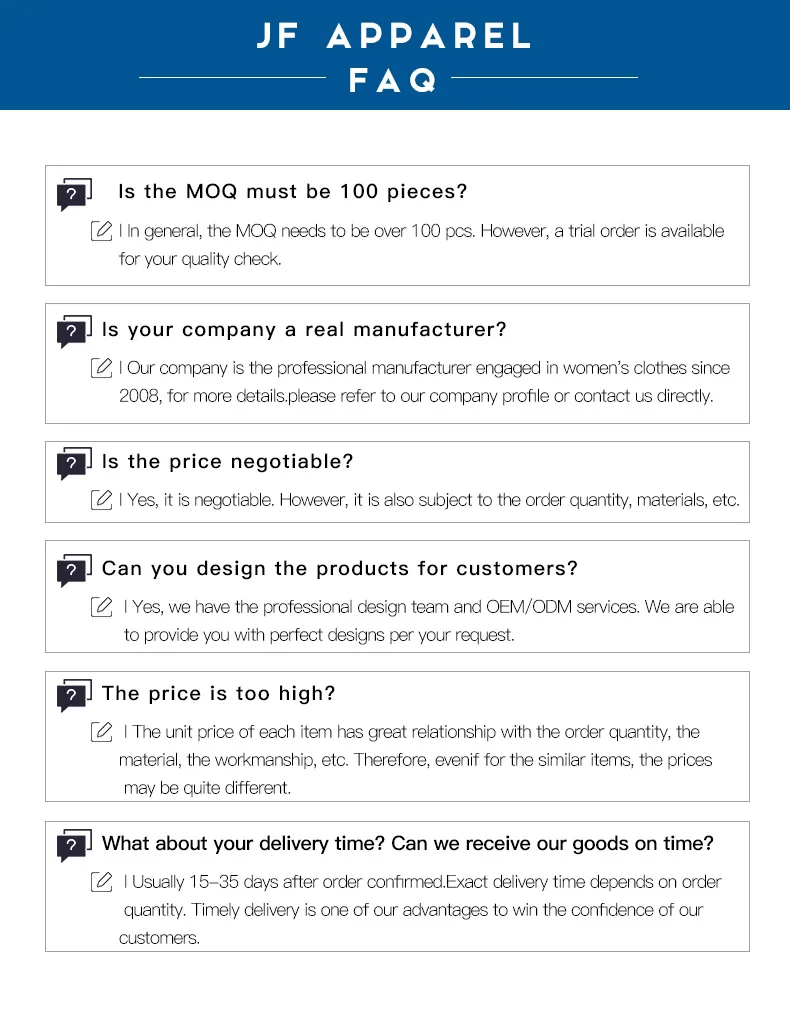The image size is (790, 1015).
Task: Click the edit pencil icon by the MOQ answer
Action: pyautogui.click(x=101, y=231)
